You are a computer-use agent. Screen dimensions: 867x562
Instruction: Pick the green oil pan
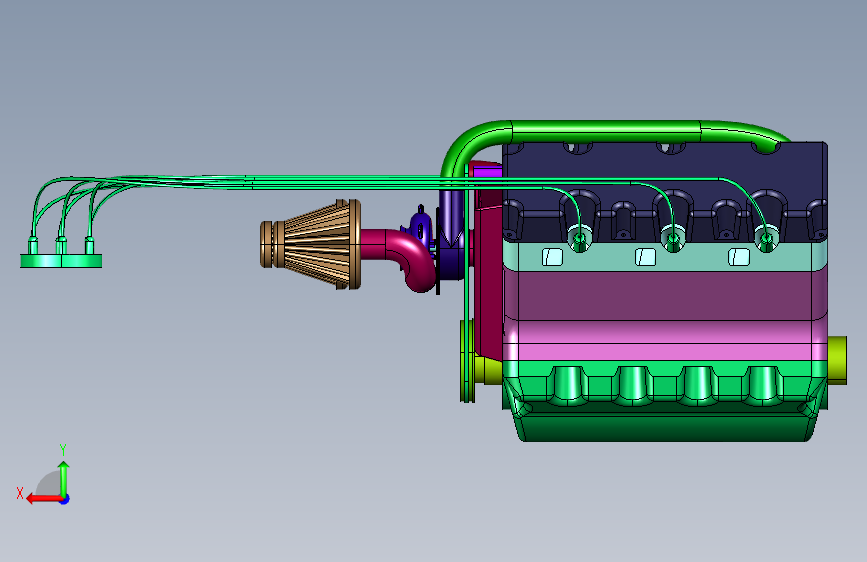point(665,402)
